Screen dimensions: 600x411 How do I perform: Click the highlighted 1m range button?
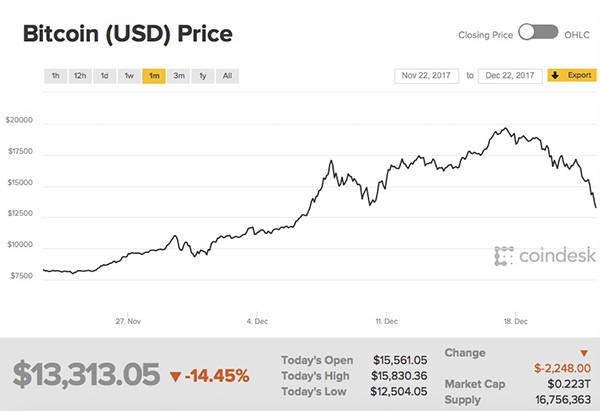point(154,75)
